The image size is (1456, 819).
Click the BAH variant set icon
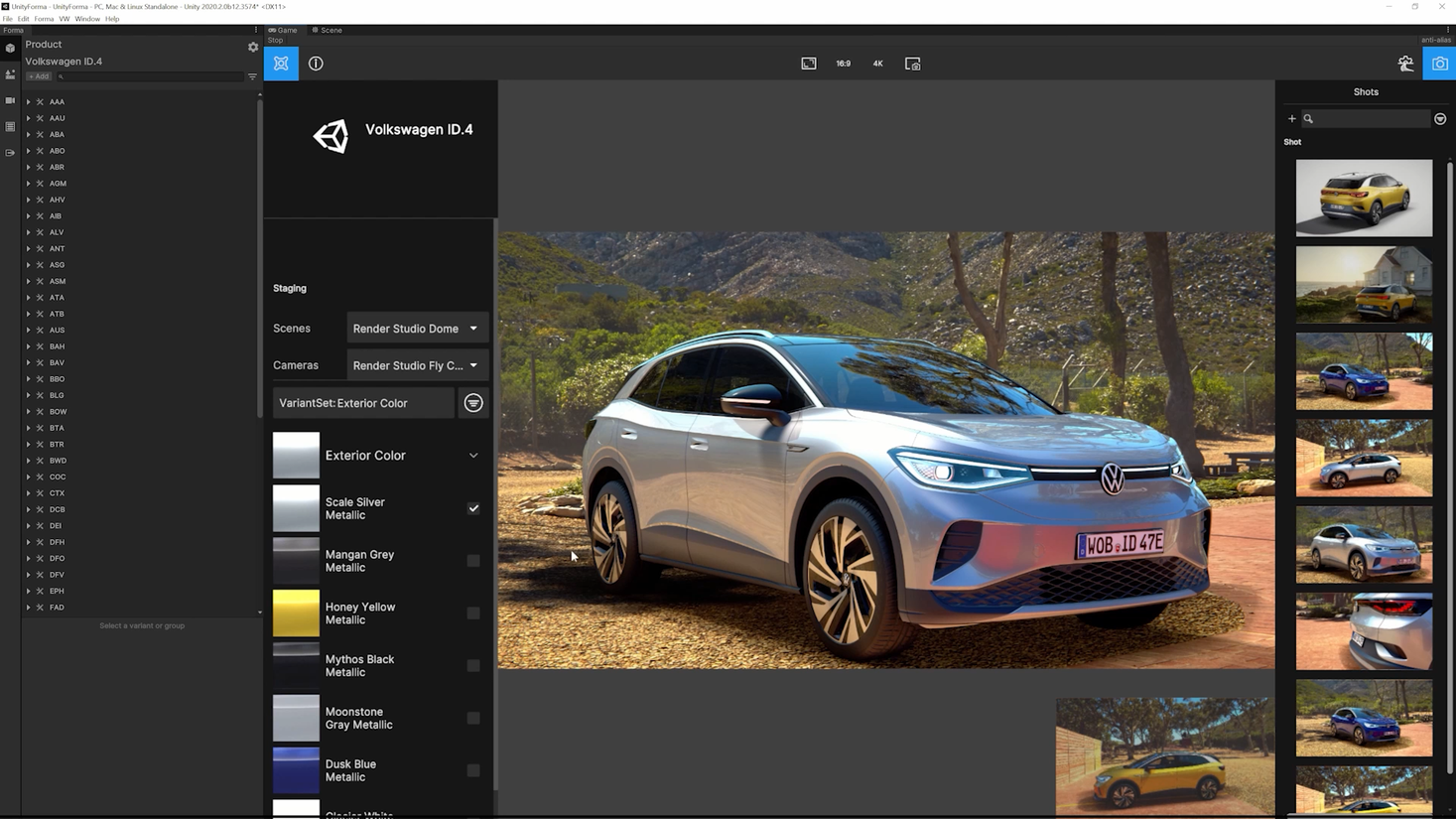40,346
